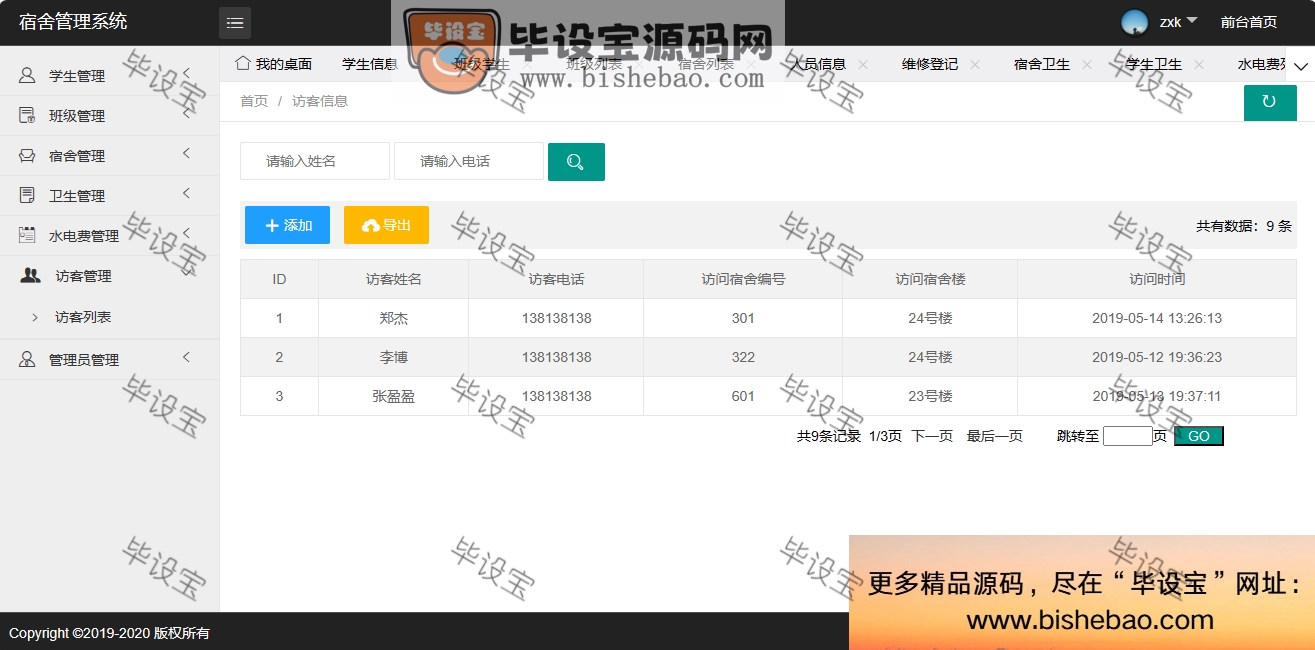1315x650 pixels.
Task: Click the zxk user avatar
Action: (1134, 22)
